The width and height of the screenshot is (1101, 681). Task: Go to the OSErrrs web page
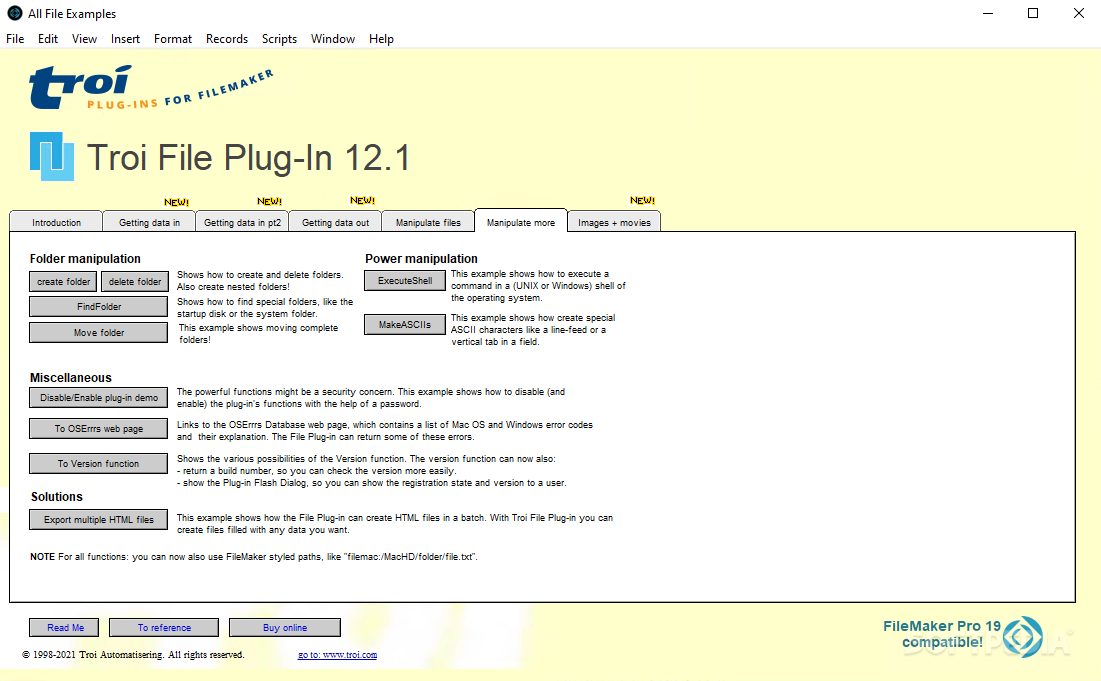click(x=98, y=428)
